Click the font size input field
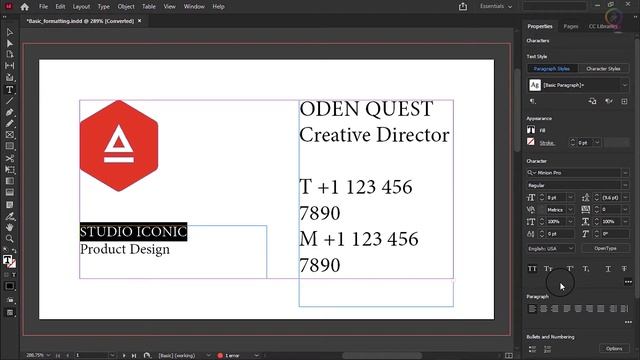 point(557,198)
